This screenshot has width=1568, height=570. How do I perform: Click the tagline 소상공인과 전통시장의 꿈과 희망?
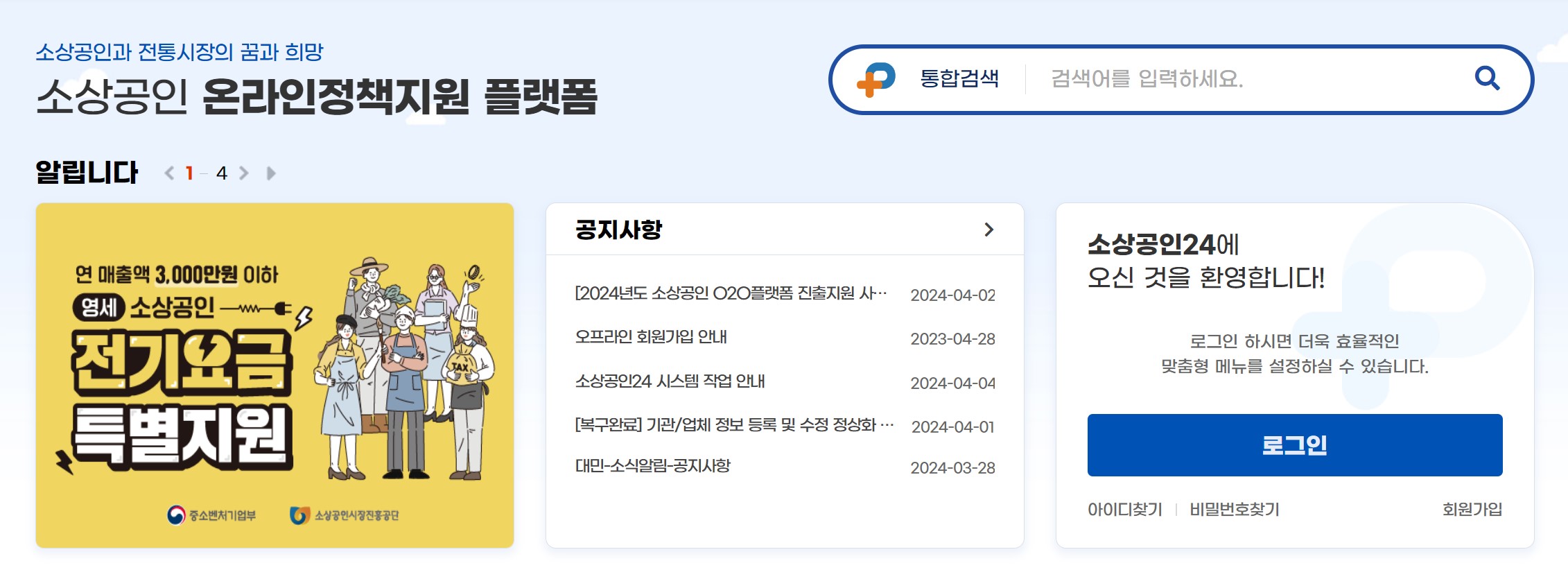180,52
